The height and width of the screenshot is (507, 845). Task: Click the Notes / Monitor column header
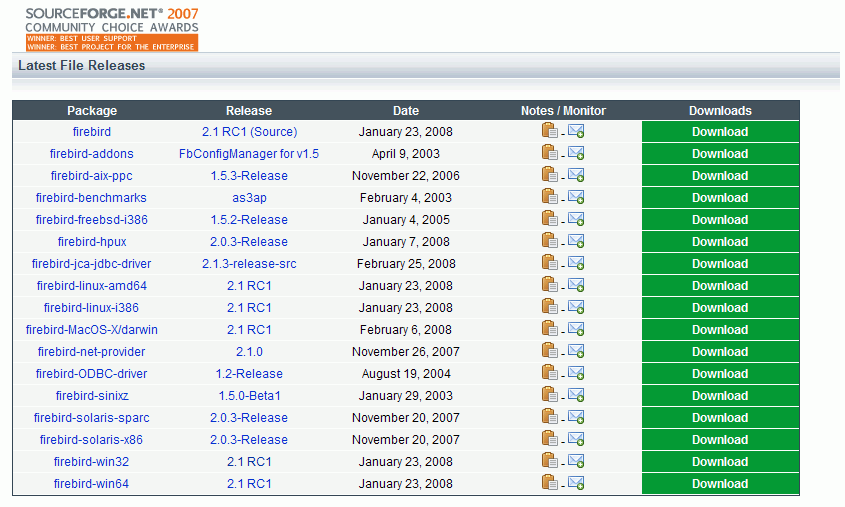click(x=563, y=110)
